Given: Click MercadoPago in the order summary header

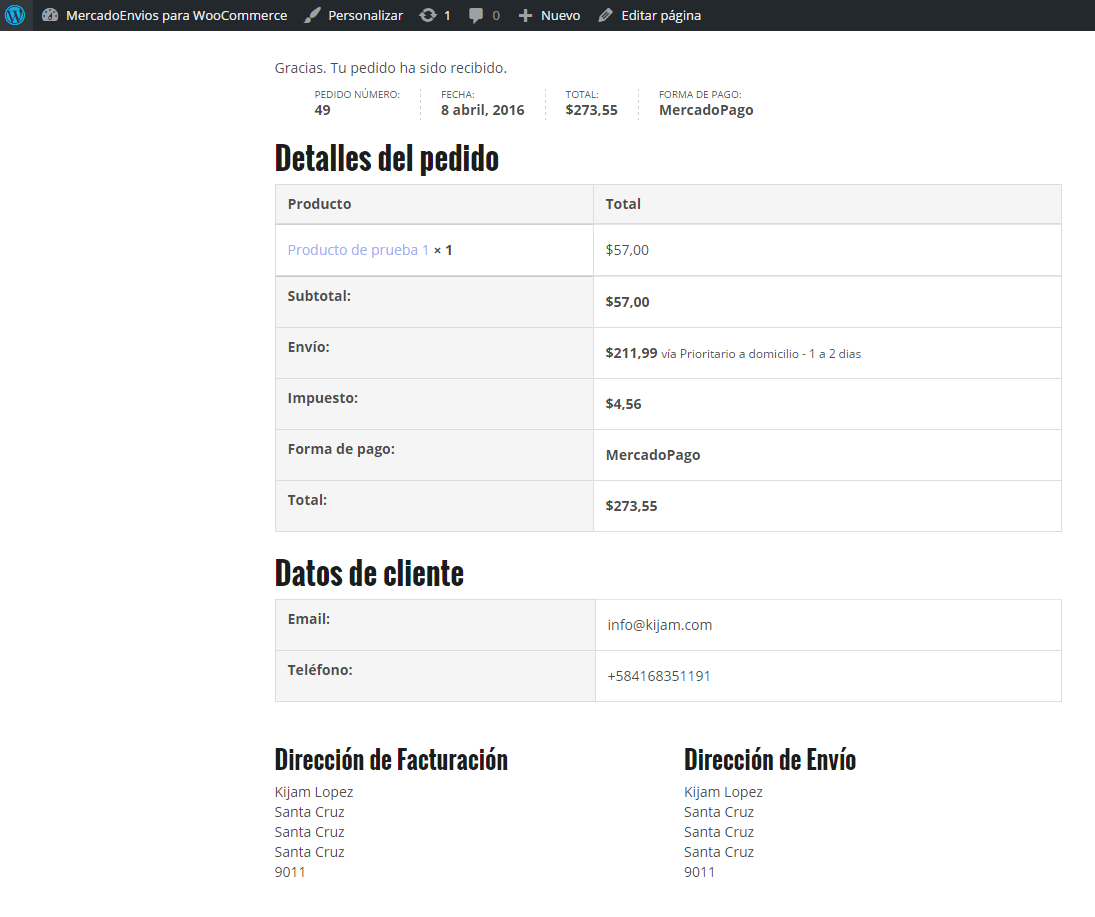Looking at the screenshot, I should (x=706, y=110).
